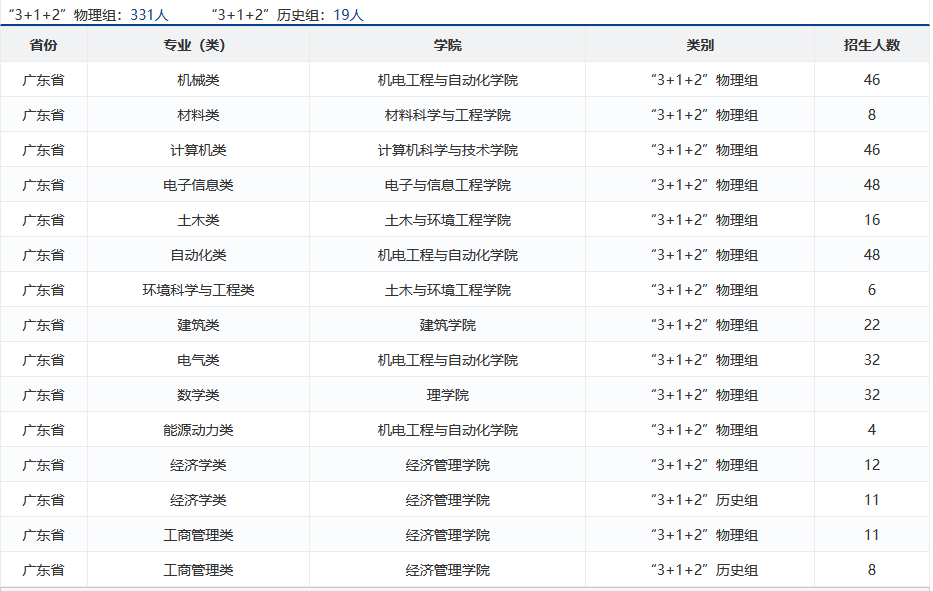Click enrollment number 46 in 计算机类 row
This screenshot has height=591, width=933.
click(872, 150)
